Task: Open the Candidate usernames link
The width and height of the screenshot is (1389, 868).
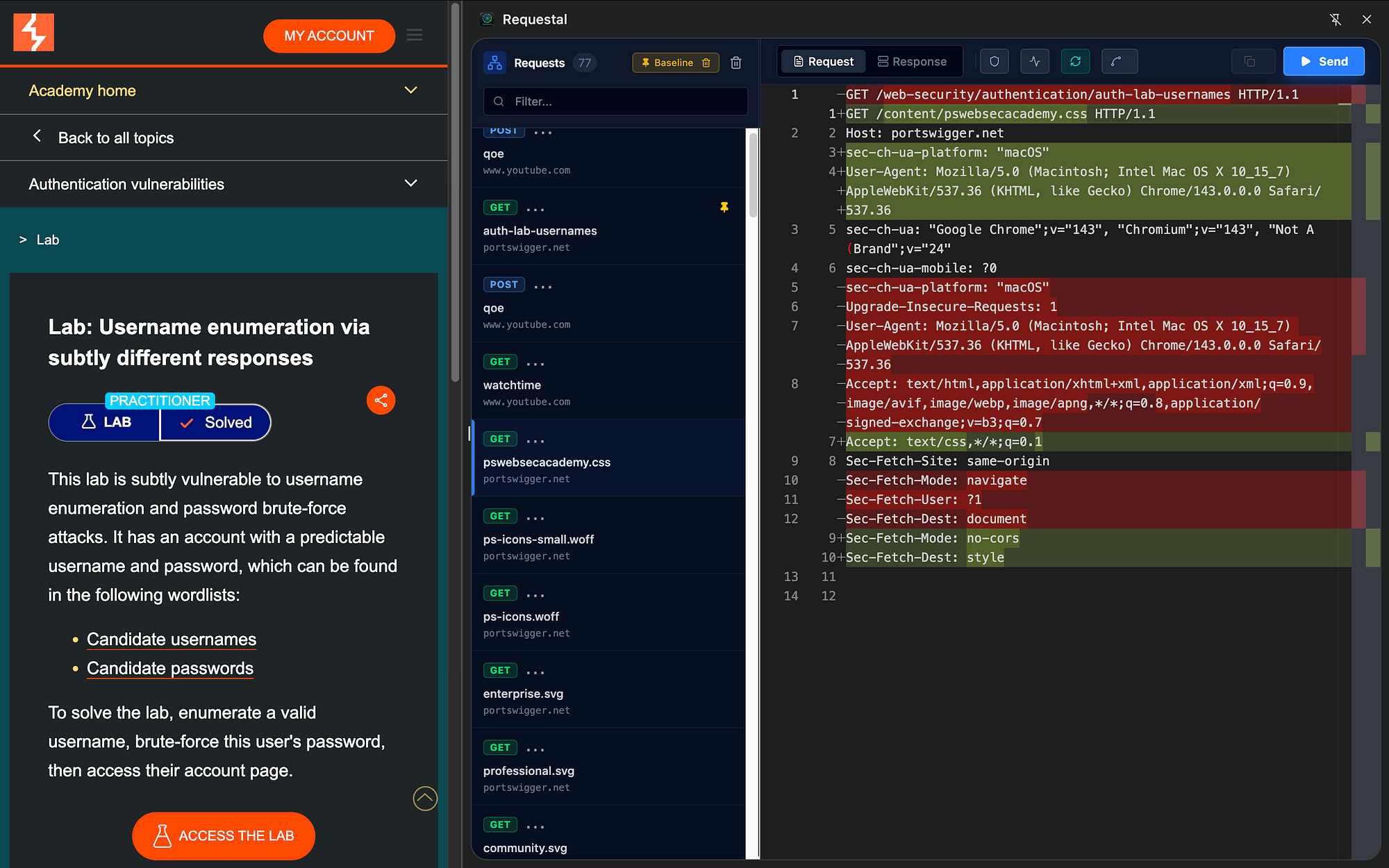Action: 172,640
